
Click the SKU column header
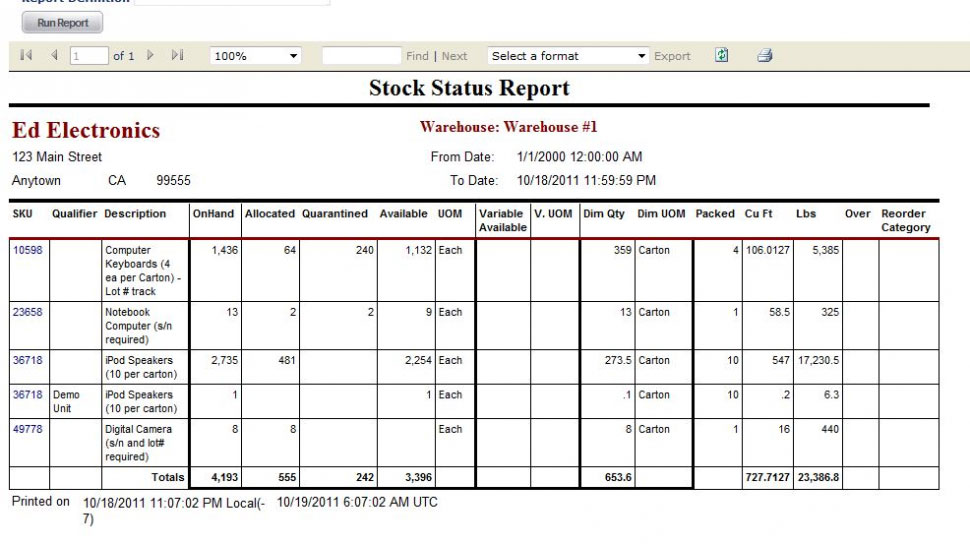[x=22, y=214]
